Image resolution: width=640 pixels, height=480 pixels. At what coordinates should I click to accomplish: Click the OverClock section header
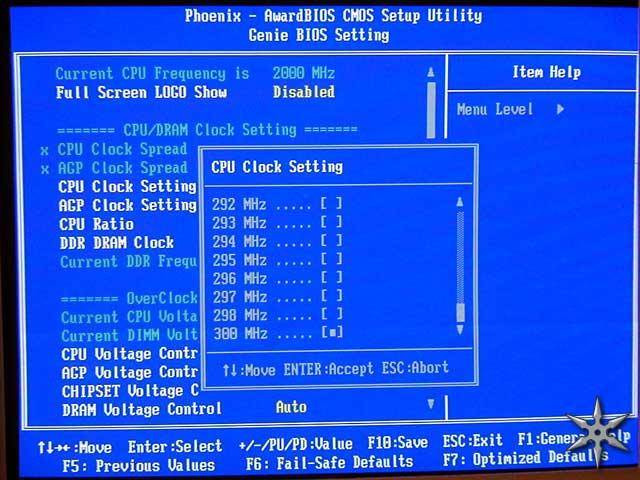pyautogui.click(x=129, y=298)
